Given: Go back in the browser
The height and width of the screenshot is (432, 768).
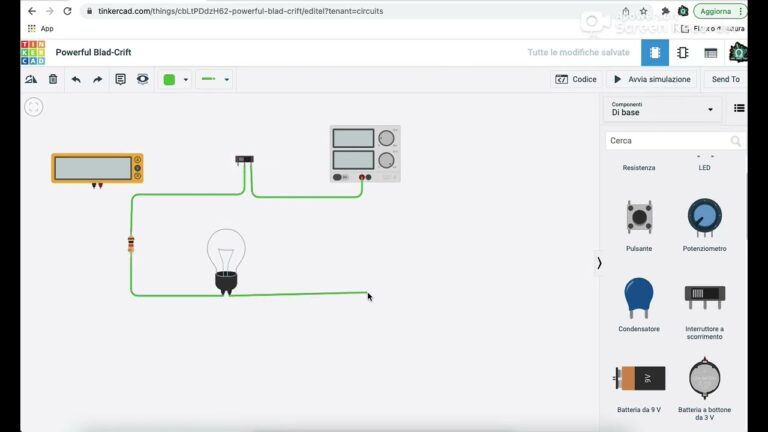Looking at the screenshot, I should (x=32, y=11).
